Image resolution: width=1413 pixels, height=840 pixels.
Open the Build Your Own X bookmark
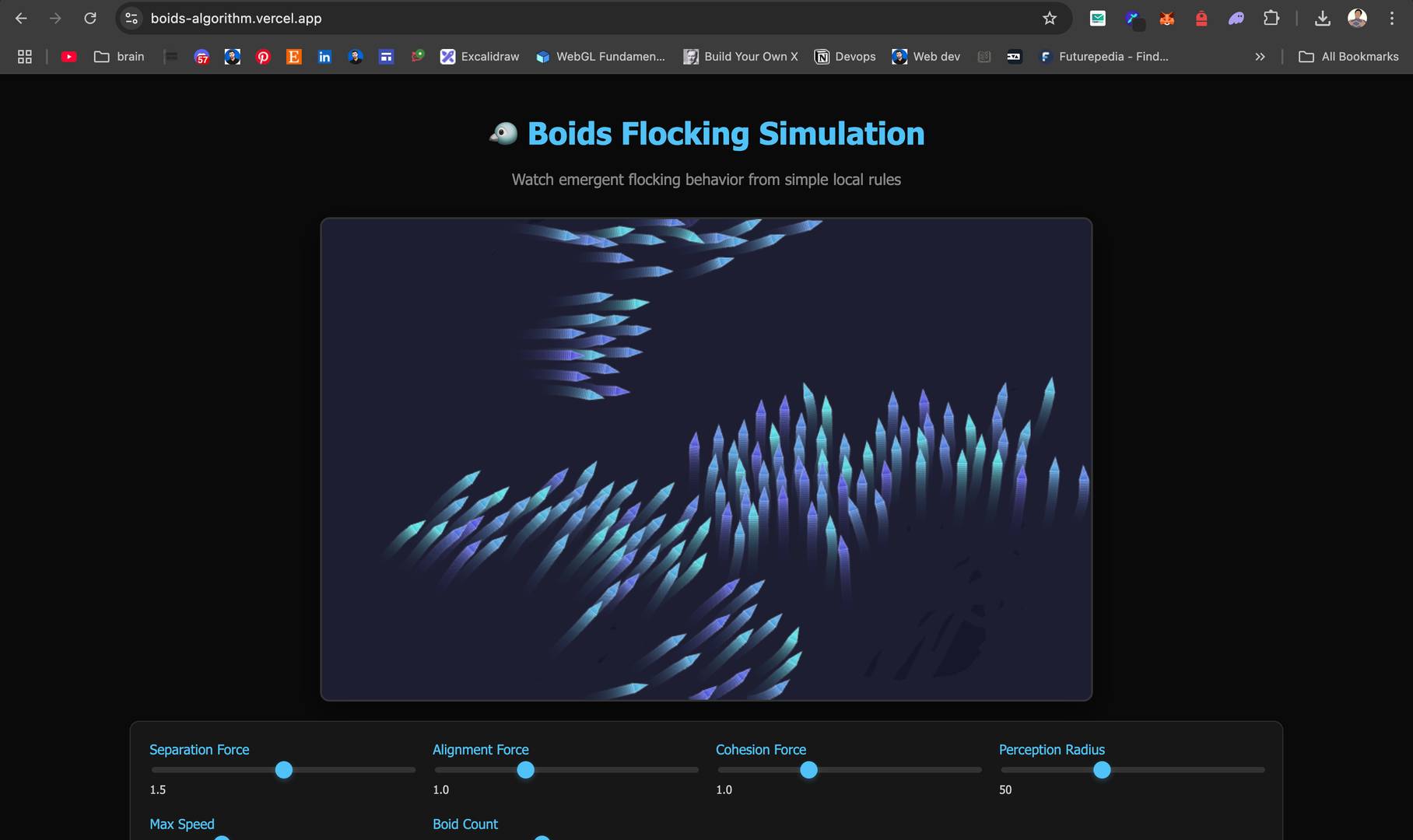[x=741, y=56]
